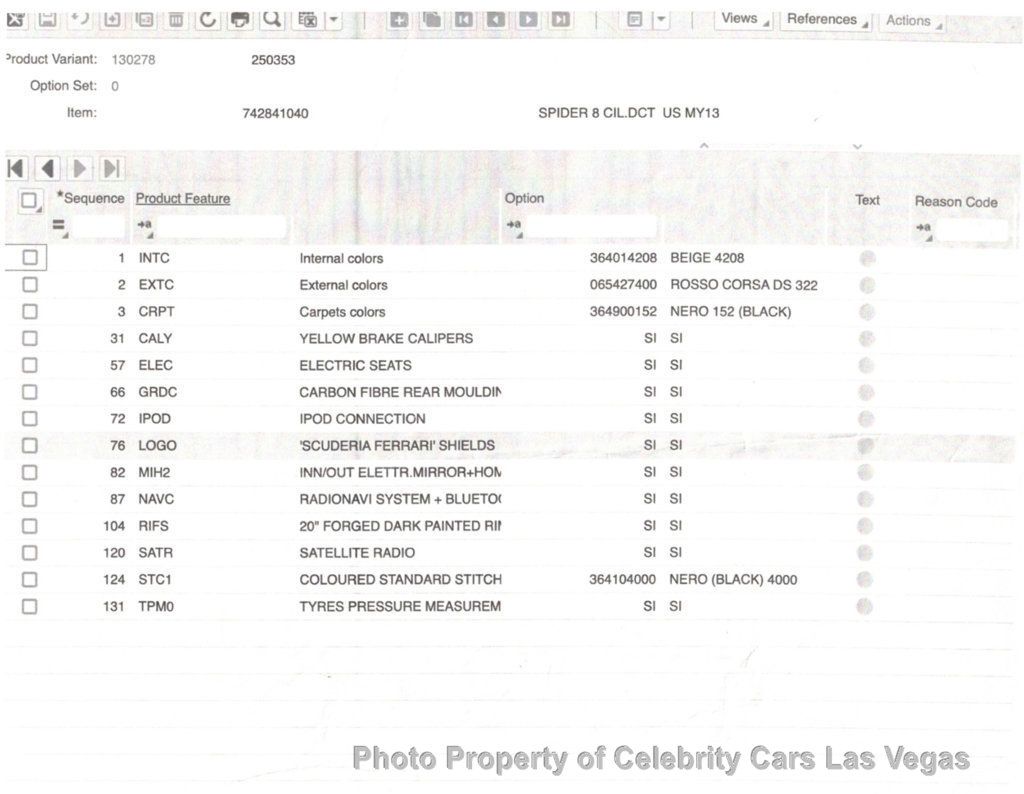This screenshot has width=1024, height=794.
Task: Open the References menu
Action: point(825,20)
